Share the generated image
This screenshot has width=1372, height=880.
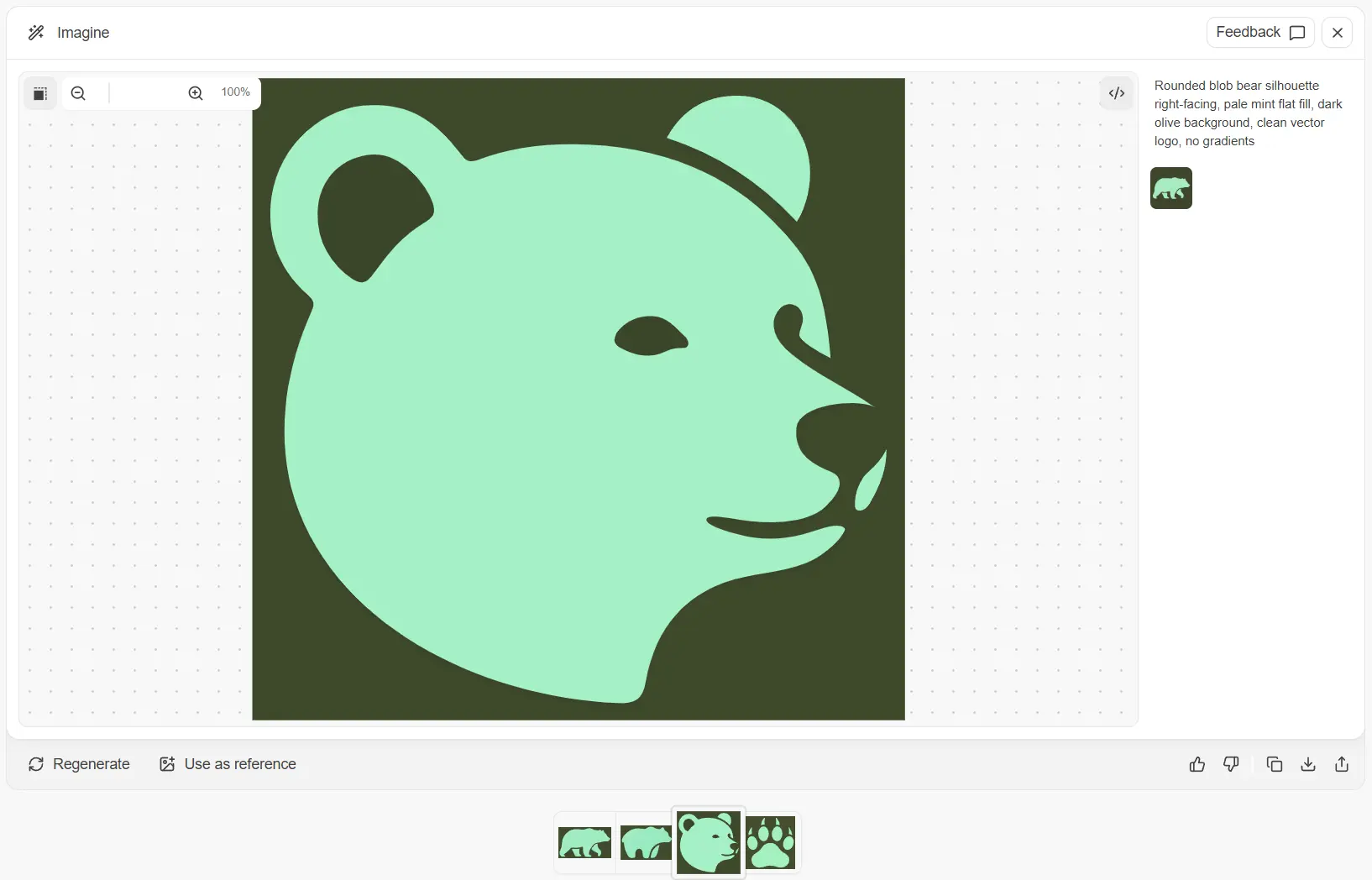(1341, 764)
